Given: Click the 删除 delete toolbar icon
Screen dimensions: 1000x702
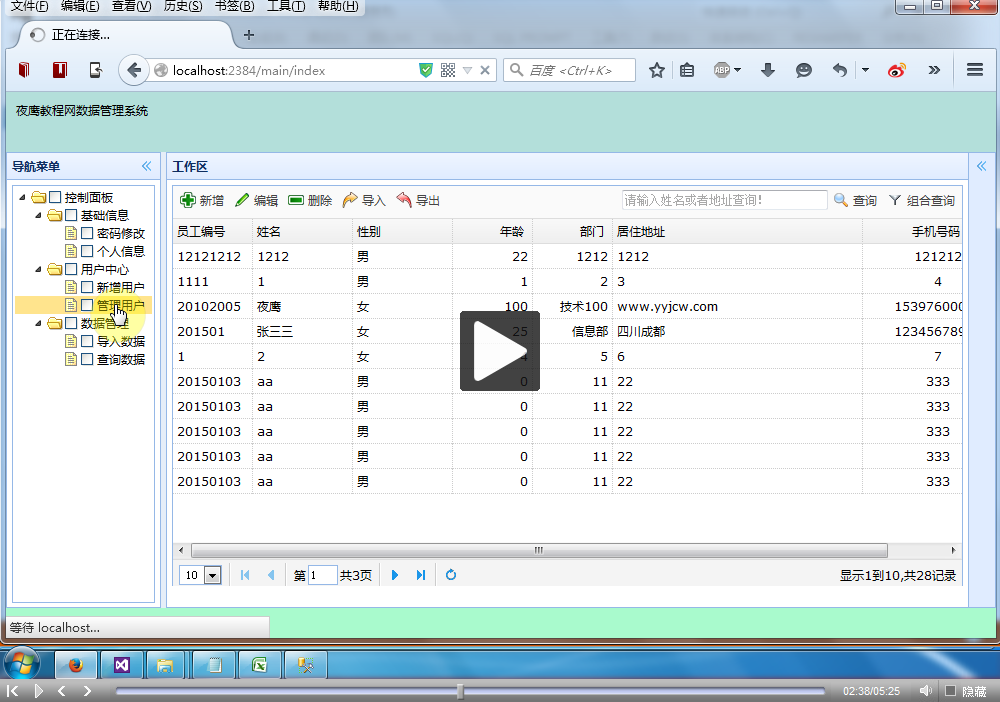Looking at the screenshot, I should coord(296,200).
